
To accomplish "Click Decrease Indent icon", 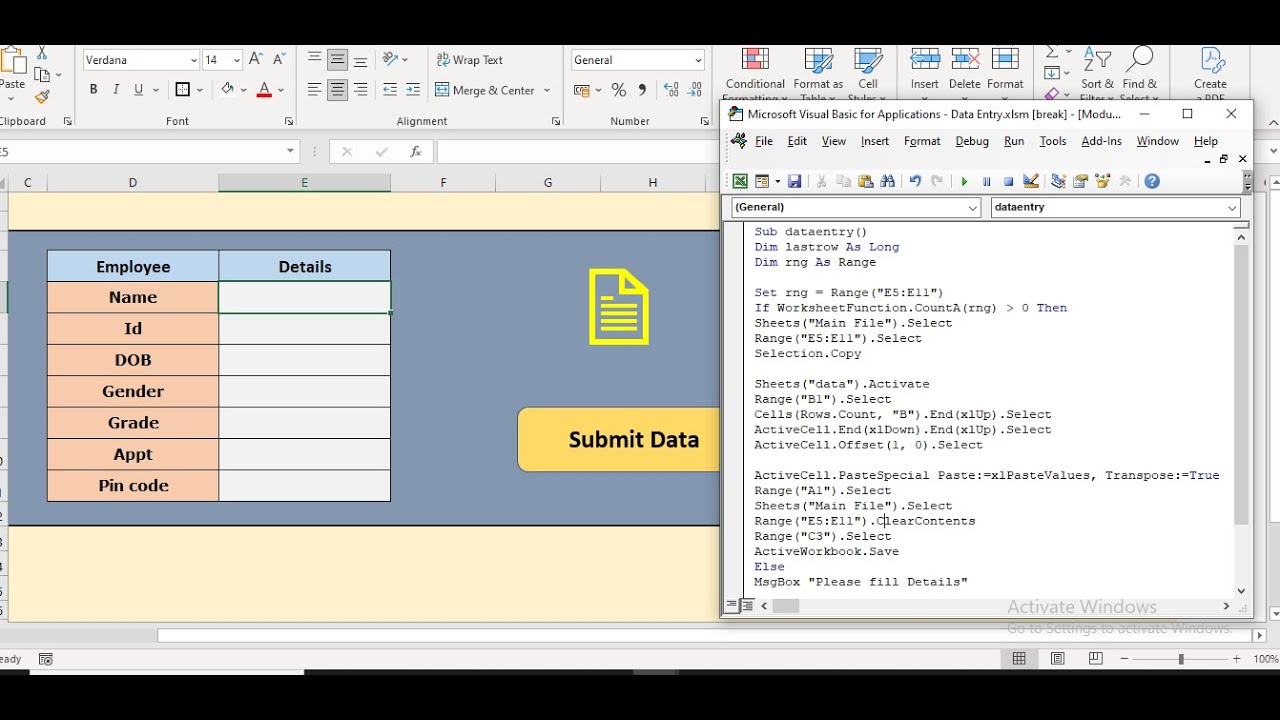I will pyautogui.click(x=390, y=90).
